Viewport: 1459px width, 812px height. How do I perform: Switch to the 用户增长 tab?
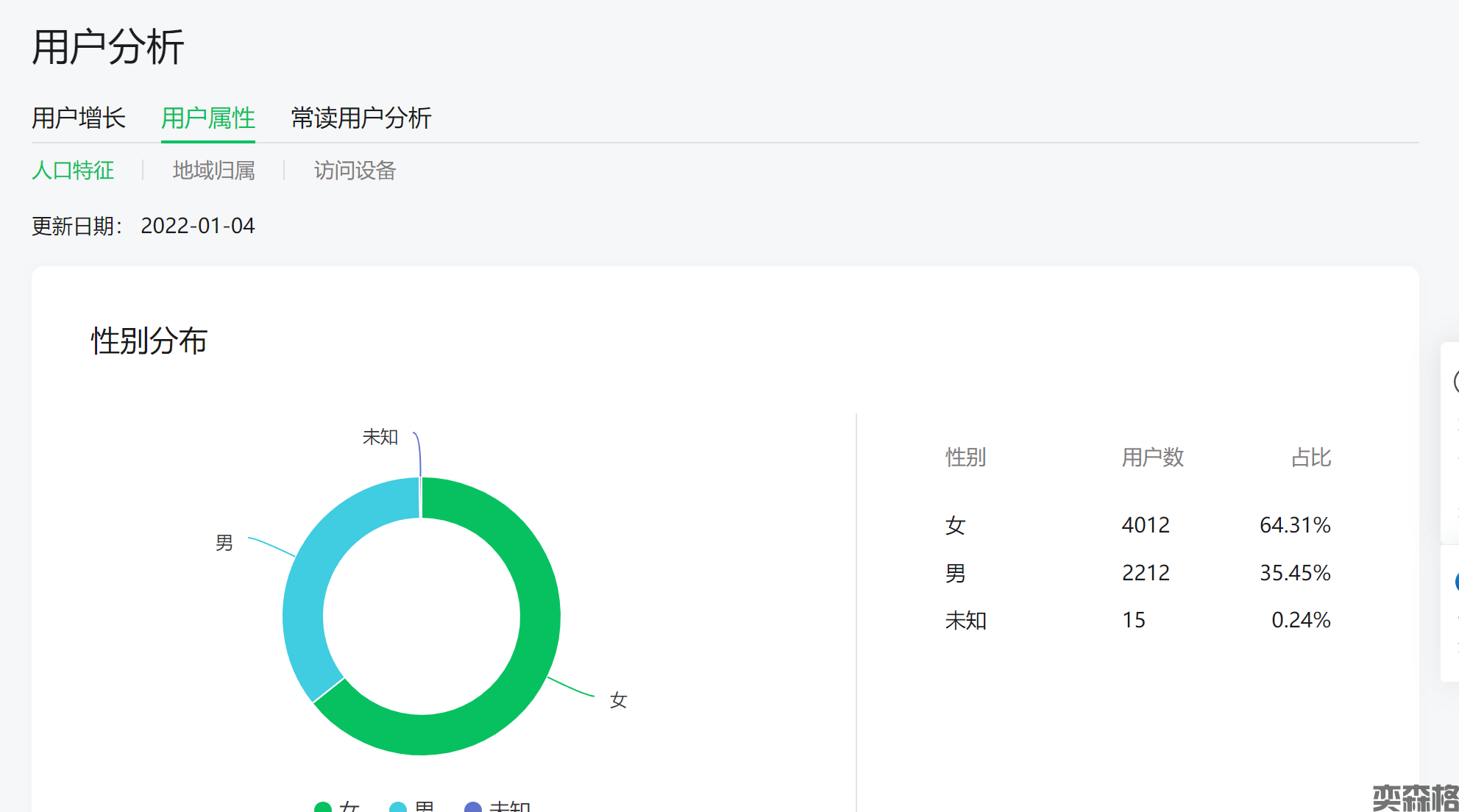click(x=79, y=118)
